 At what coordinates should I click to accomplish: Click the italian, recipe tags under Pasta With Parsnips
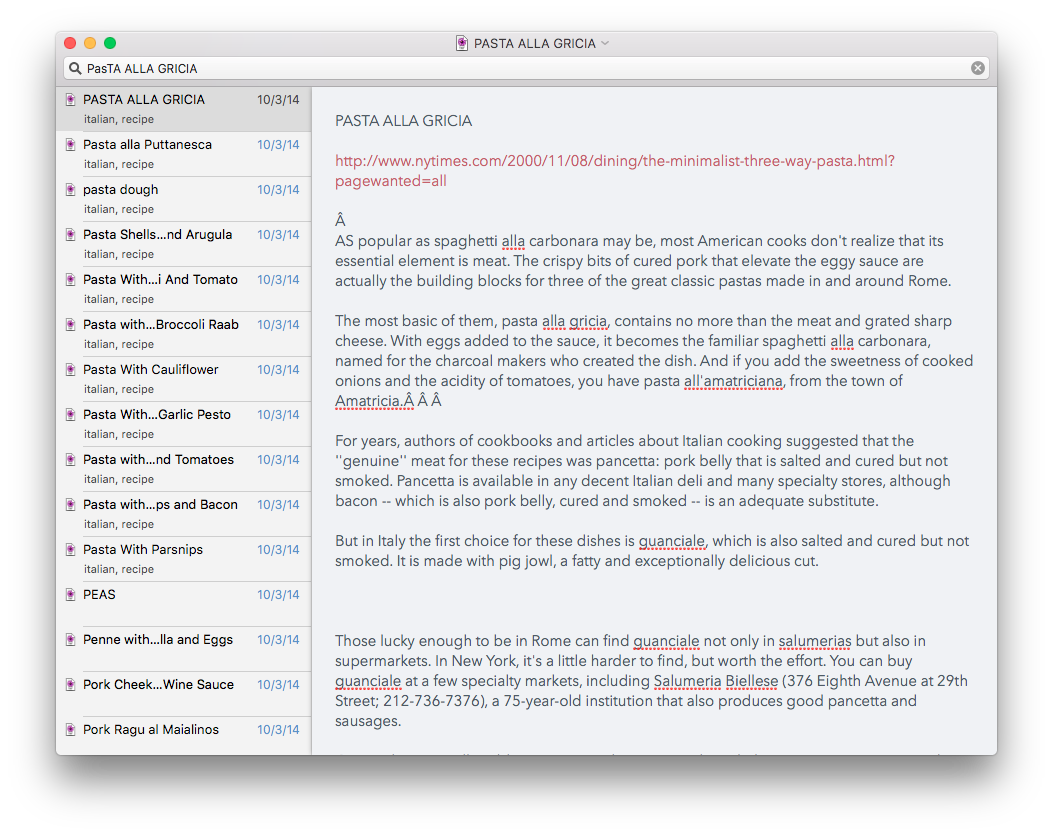[x=119, y=569]
